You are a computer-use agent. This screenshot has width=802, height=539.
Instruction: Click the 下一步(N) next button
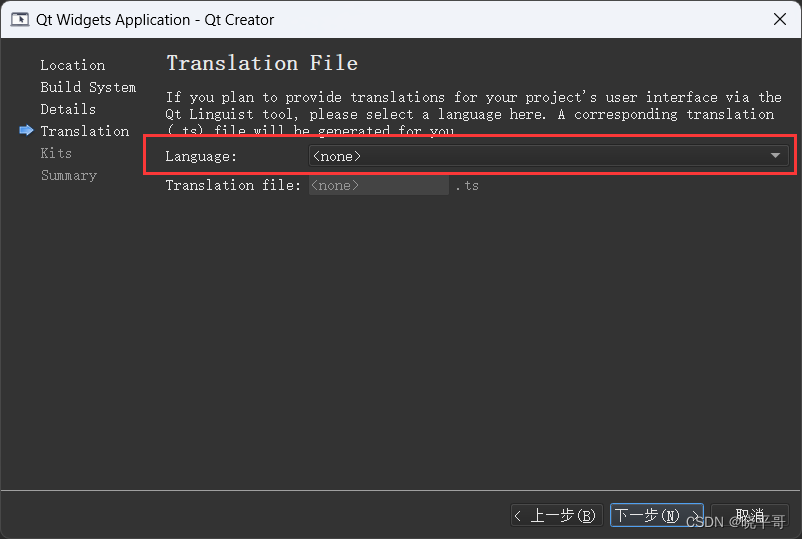coord(656,515)
